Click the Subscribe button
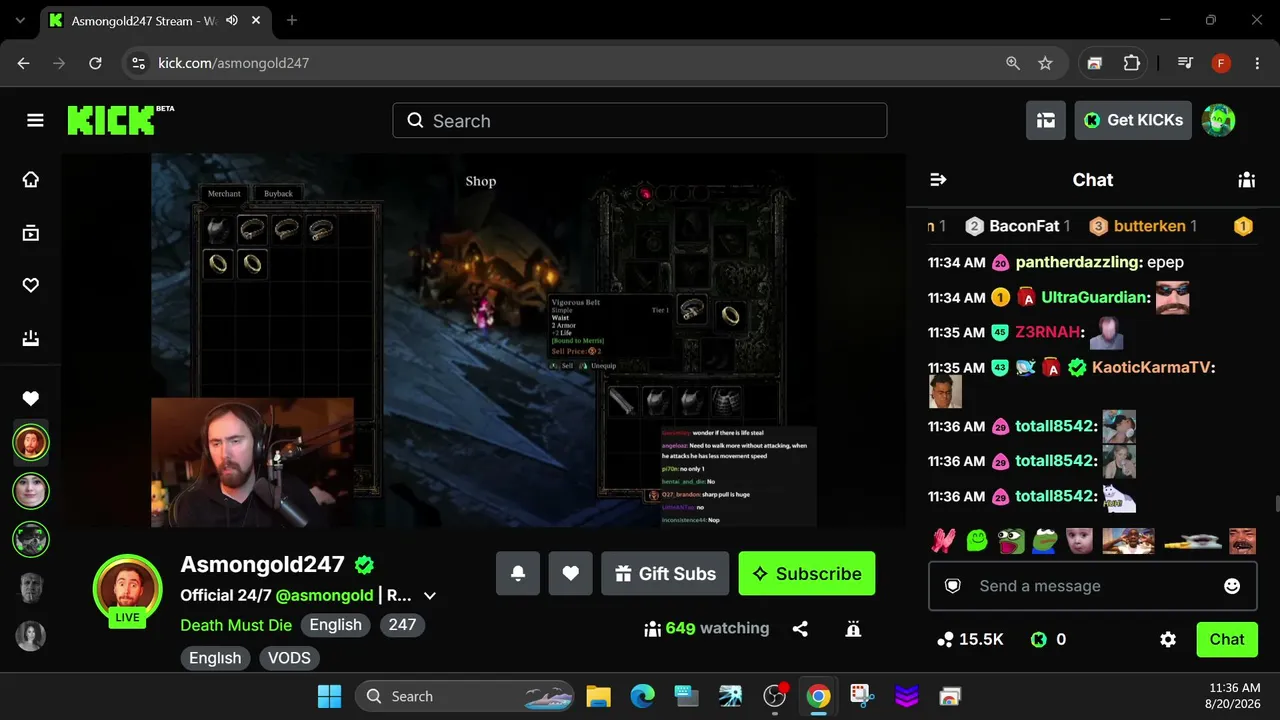Screen dimensions: 1280x720 pos(807,574)
